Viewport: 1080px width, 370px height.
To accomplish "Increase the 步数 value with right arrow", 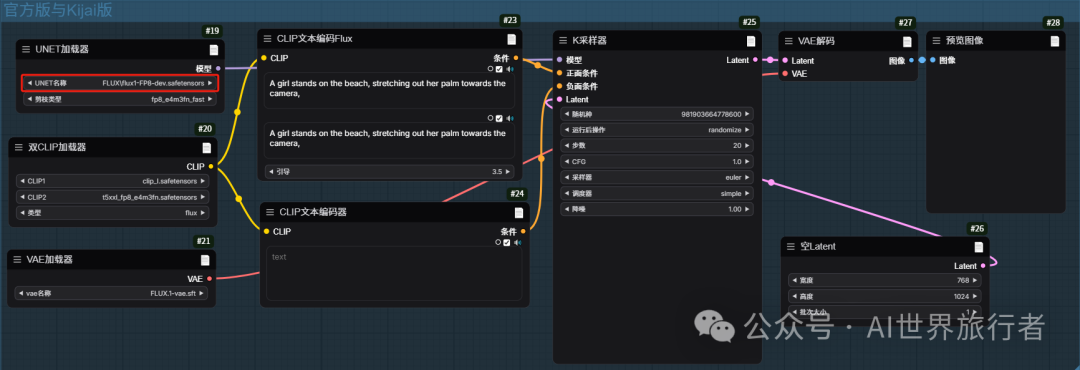I will tap(748, 145).
